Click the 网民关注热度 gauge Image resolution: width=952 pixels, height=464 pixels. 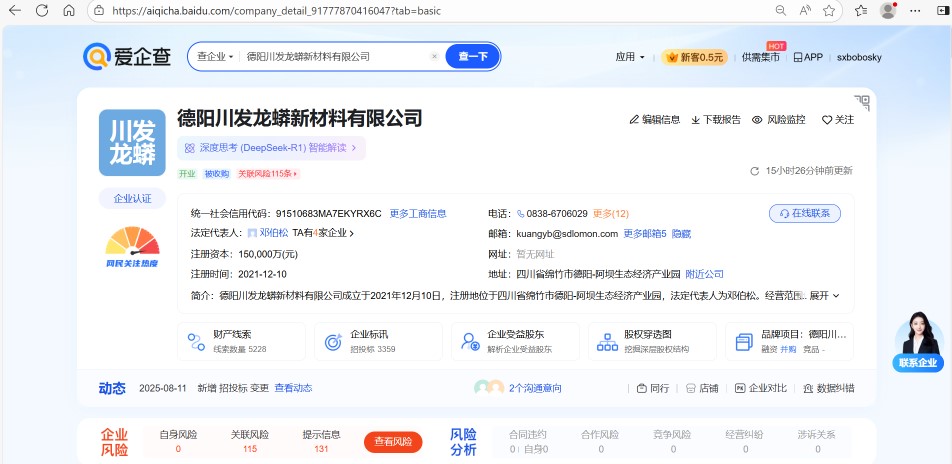tap(132, 247)
